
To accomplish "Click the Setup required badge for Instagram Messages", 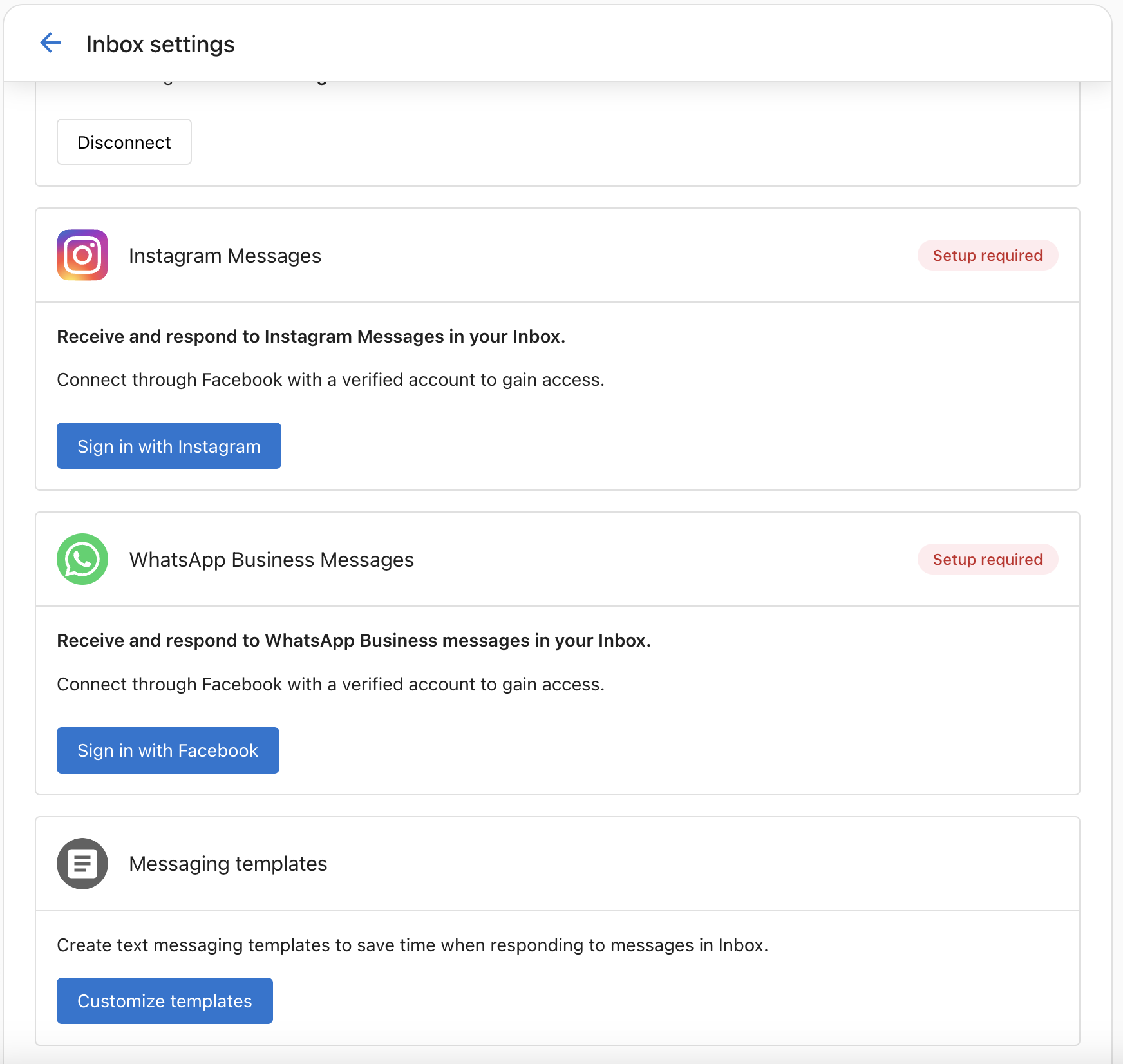I will tap(987, 255).
